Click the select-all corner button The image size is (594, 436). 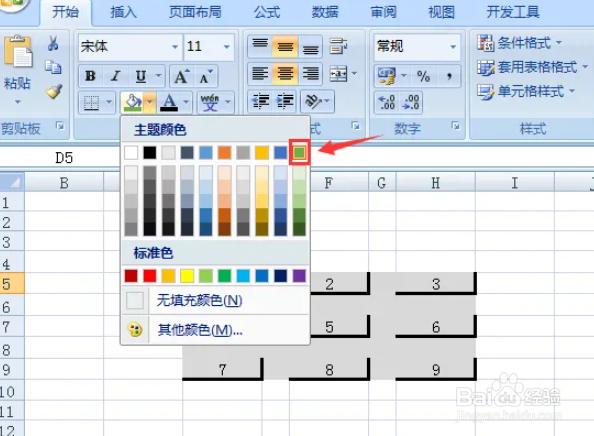pos(12,182)
